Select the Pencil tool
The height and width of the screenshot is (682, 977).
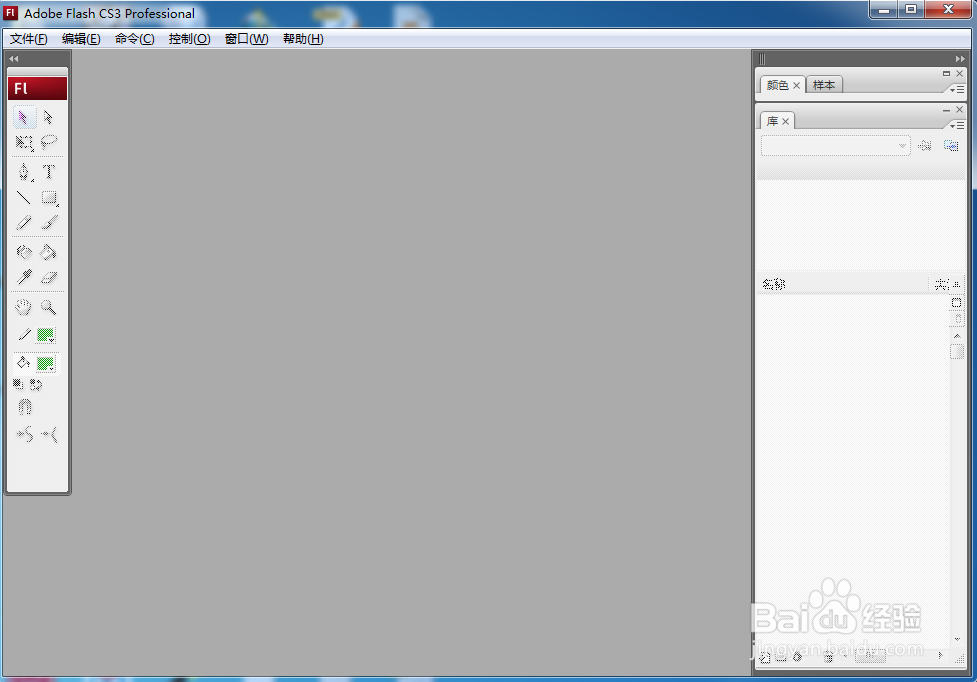click(x=24, y=223)
